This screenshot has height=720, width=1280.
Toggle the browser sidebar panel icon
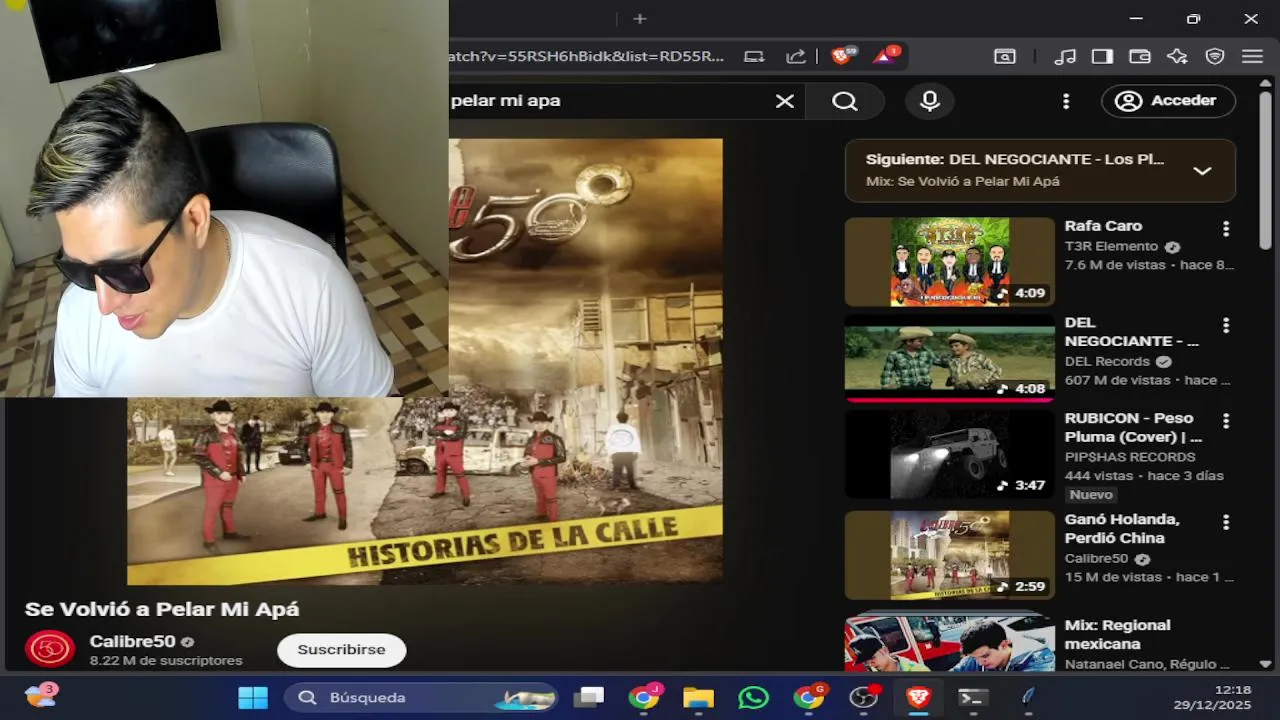[x=1102, y=57]
